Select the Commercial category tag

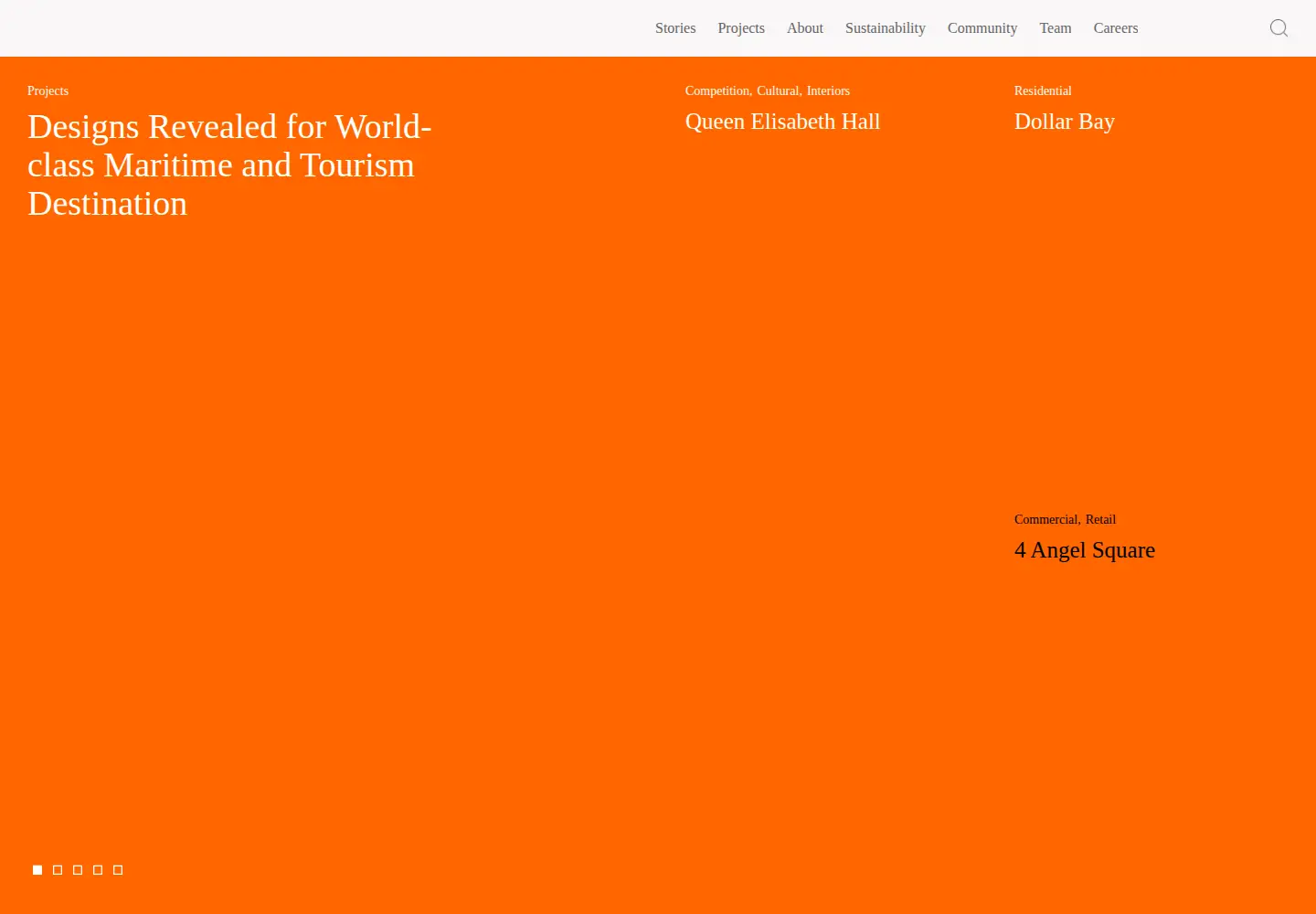coord(1046,519)
